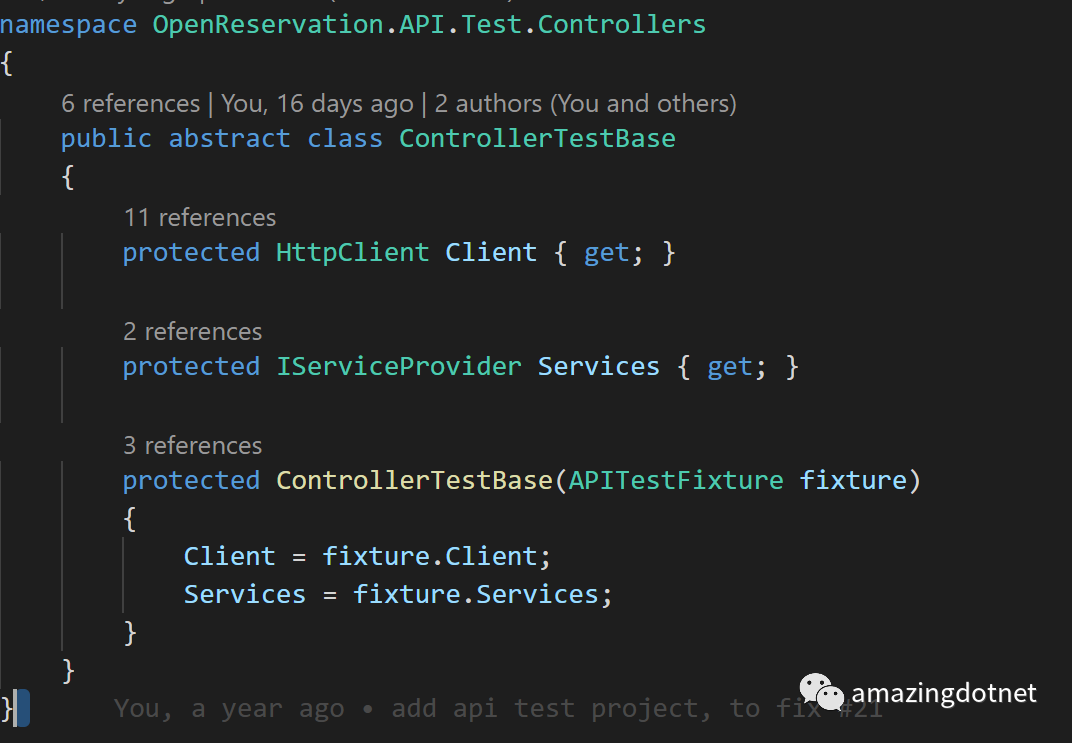The width and height of the screenshot is (1072, 743).
Task: Click the IServiceProvider type name
Action: click(x=398, y=367)
